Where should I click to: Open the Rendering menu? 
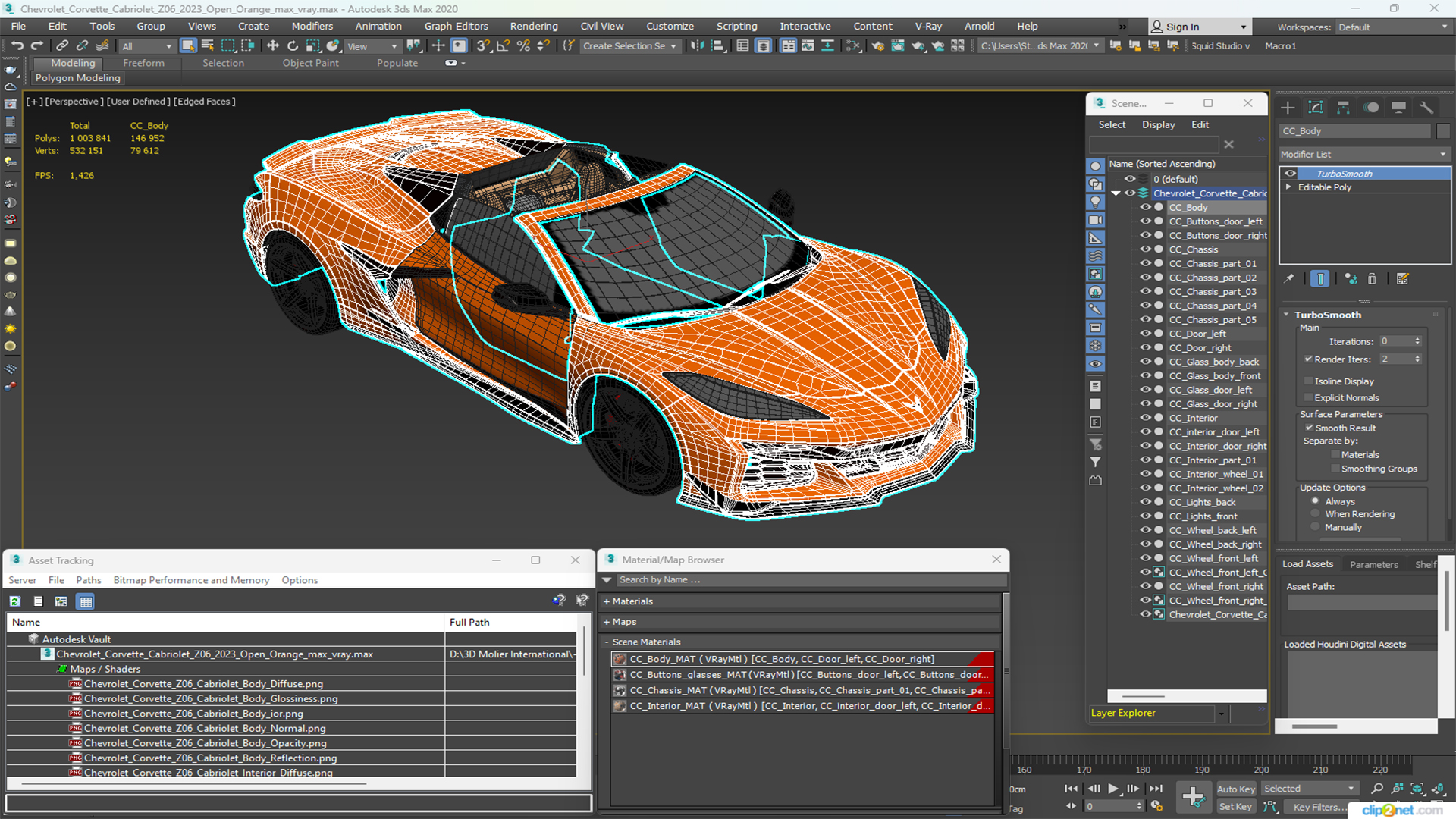point(534,27)
